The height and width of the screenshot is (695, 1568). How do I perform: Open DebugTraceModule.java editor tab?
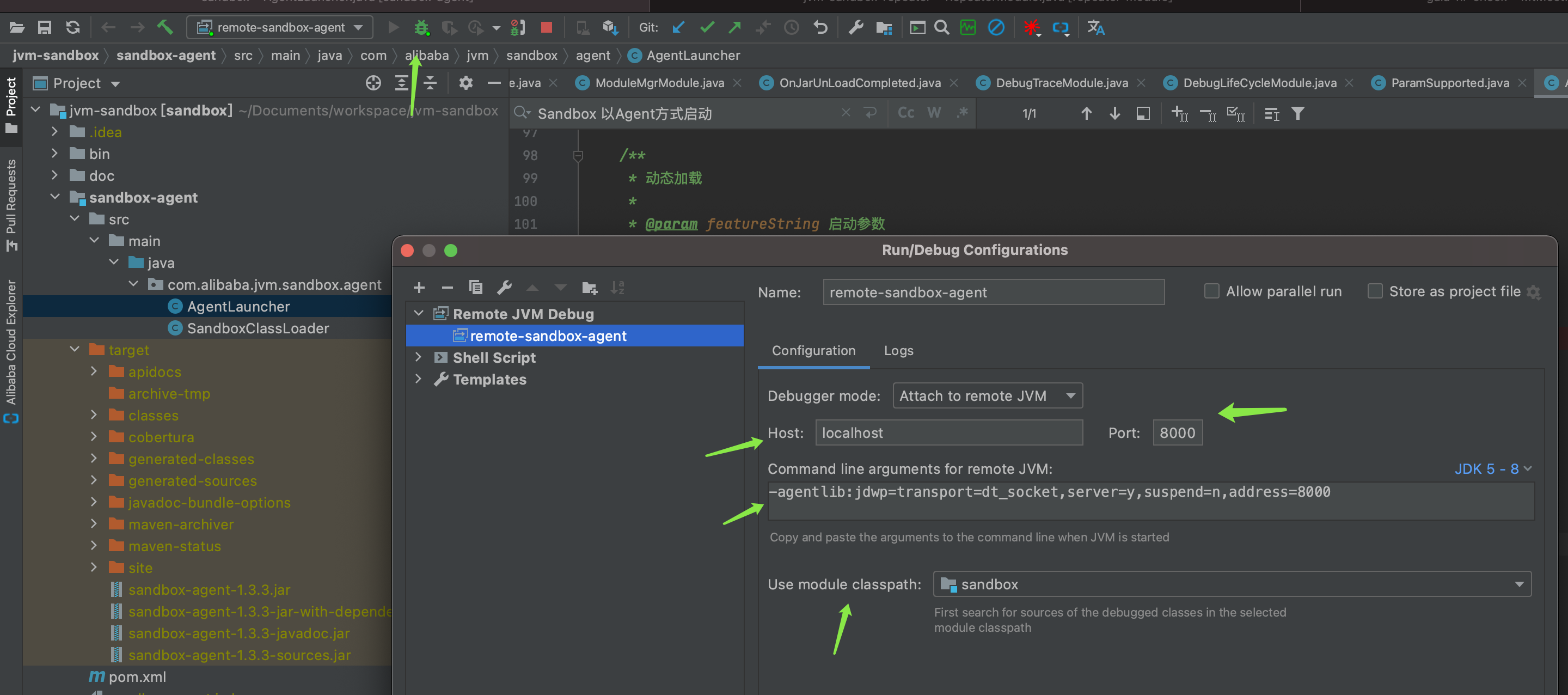[x=1061, y=83]
